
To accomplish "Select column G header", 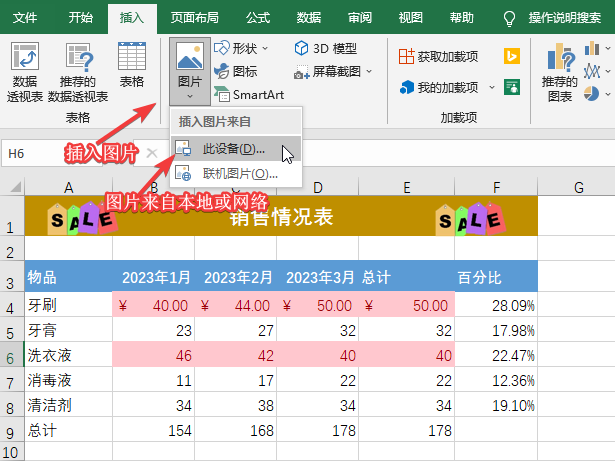I will pyautogui.click(x=578, y=187).
